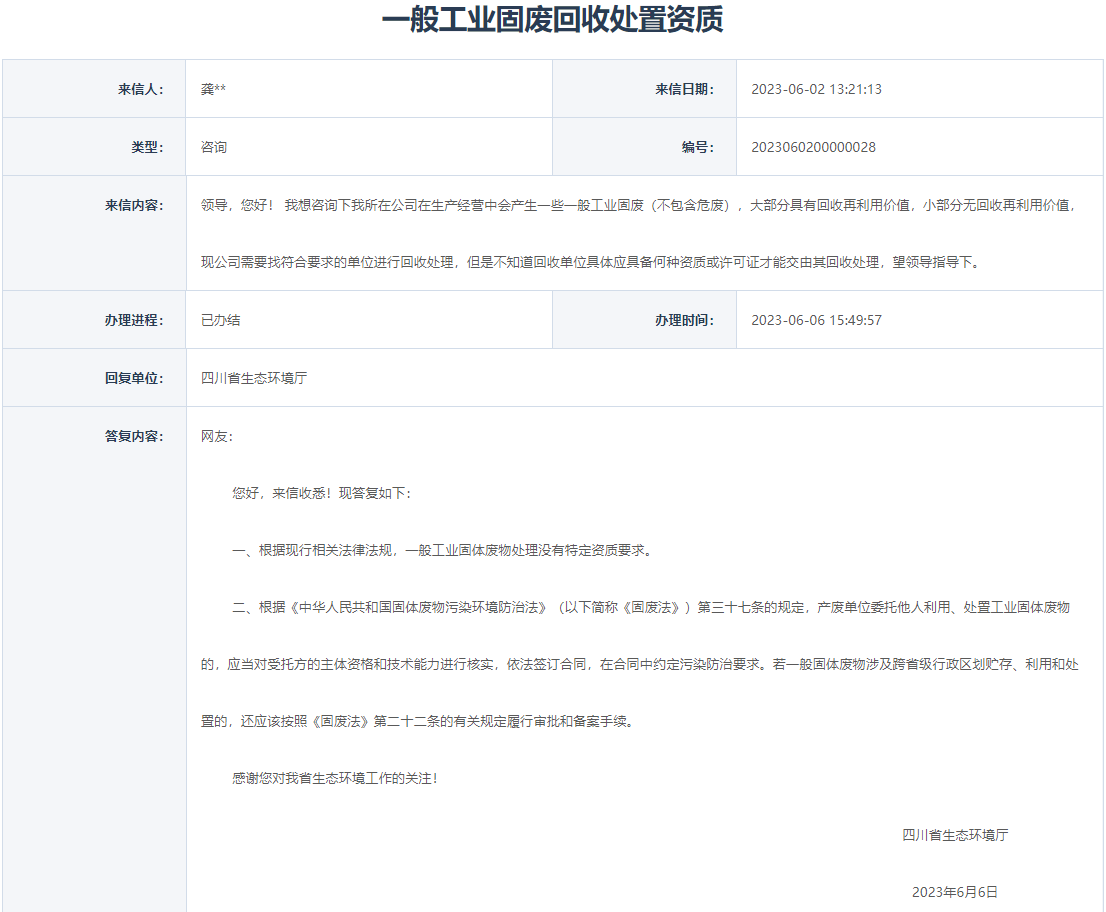
Task: Click the status value 已办结
Action: pos(220,320)
